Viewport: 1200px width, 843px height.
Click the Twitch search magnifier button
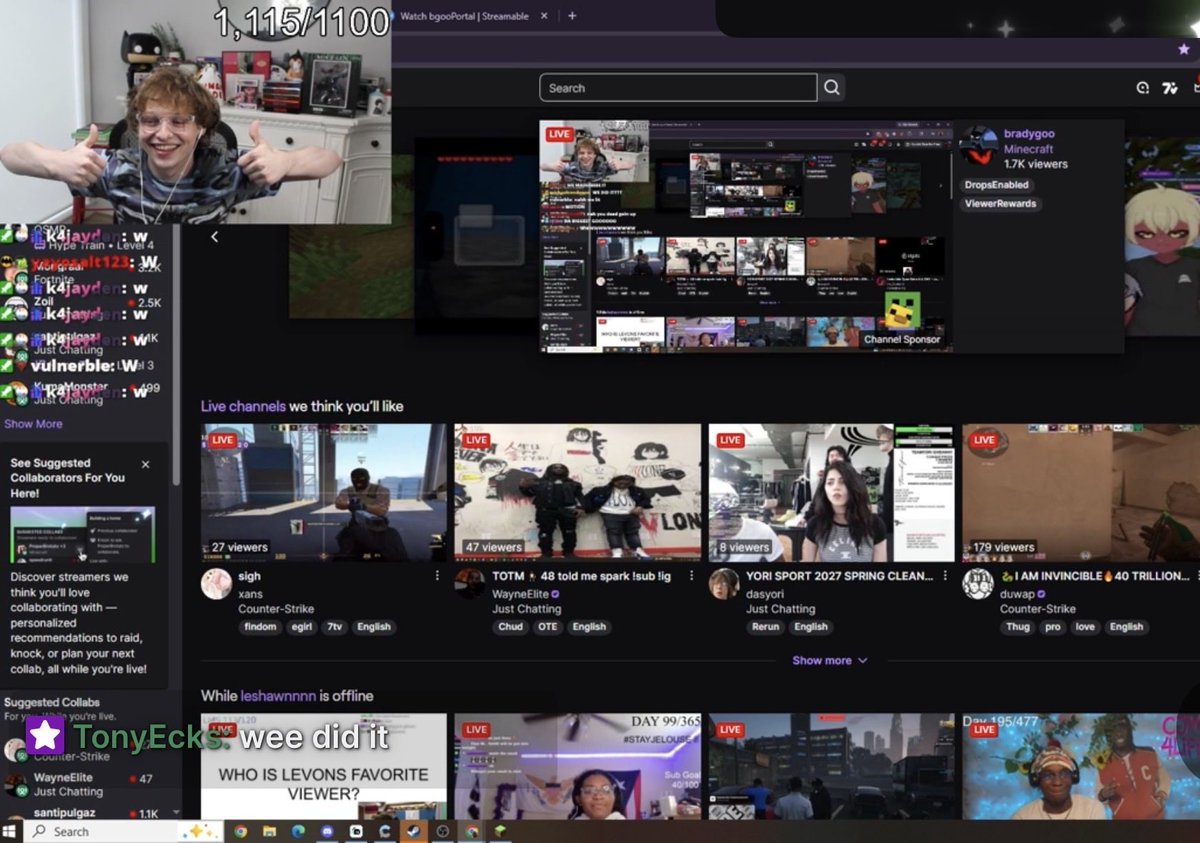[x=831, y=88]
